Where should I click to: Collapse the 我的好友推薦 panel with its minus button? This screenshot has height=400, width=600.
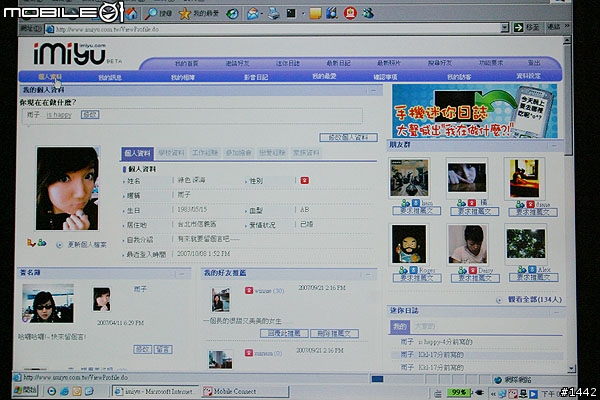coord(367,274)
